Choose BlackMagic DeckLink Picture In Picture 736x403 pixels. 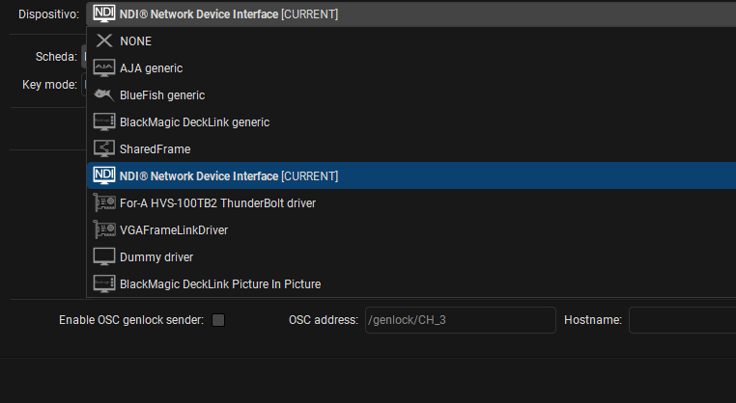tap(220, 284)
